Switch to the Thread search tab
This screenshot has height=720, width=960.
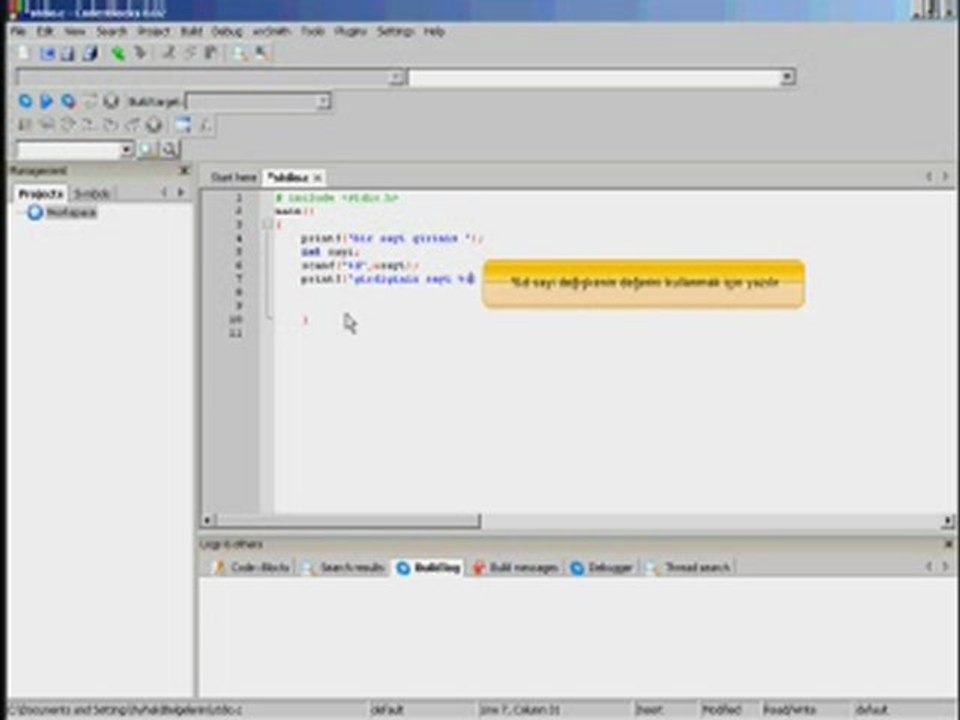pos(688,568)
